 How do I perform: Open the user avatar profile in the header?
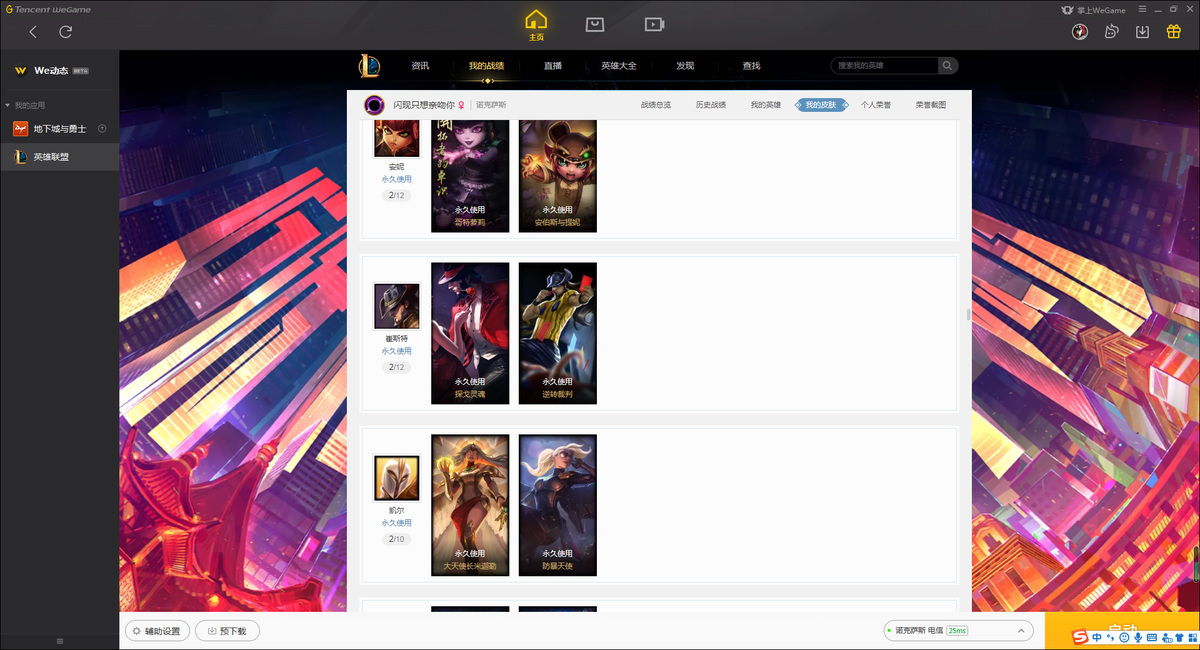coord(1080,31)
